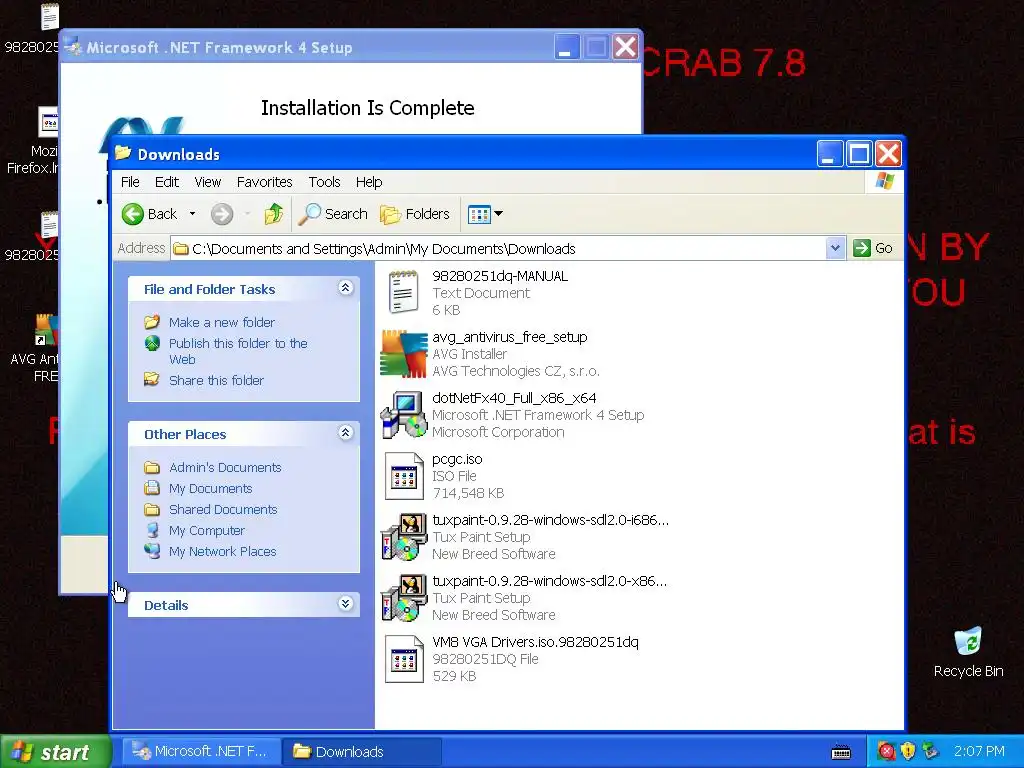Click the Back arrow icon in Downloads
The height and width of the screenshot is (768, 1024).
click(133, 214)
